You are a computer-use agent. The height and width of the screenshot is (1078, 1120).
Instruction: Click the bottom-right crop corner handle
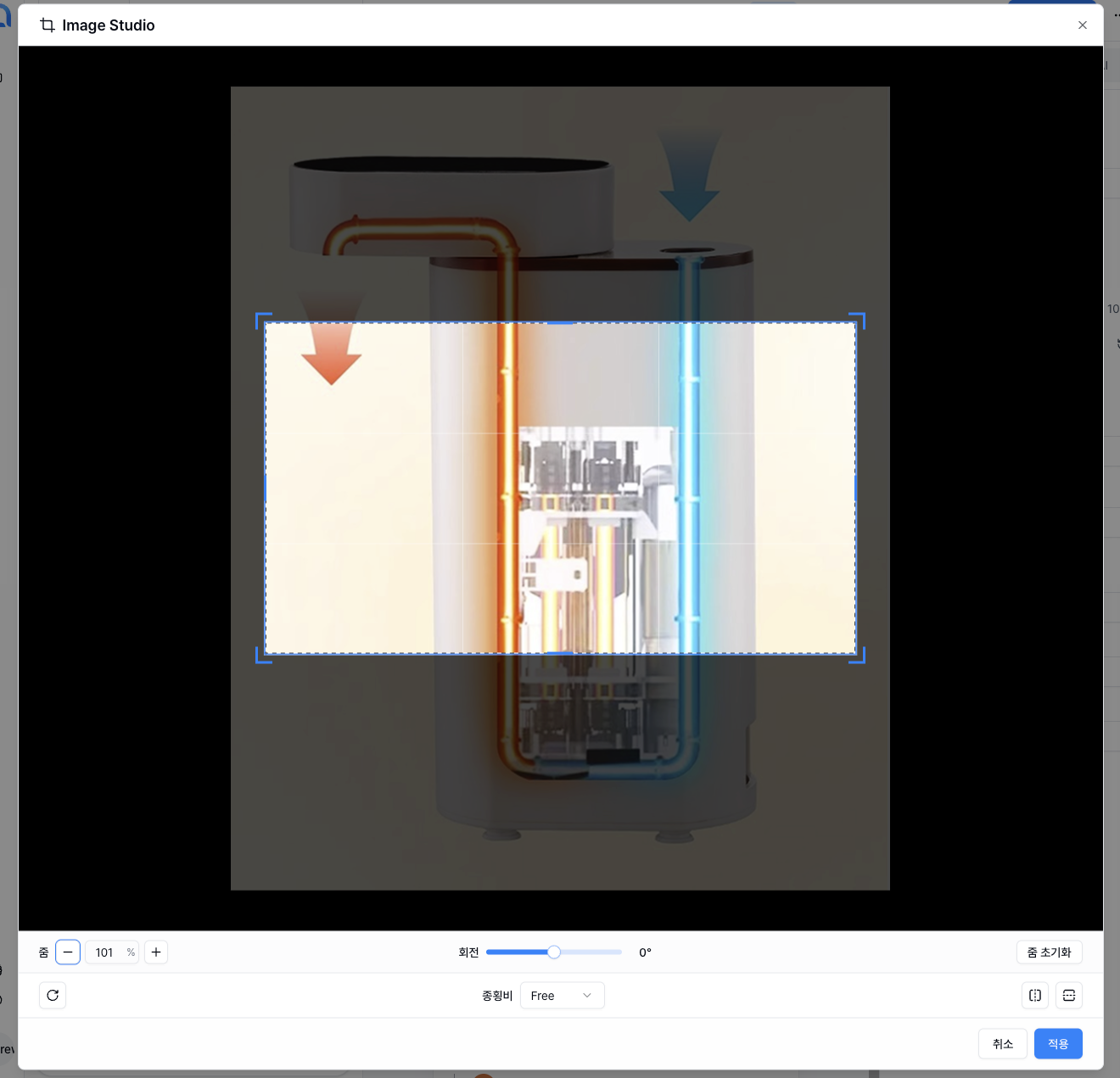point(861,659)
